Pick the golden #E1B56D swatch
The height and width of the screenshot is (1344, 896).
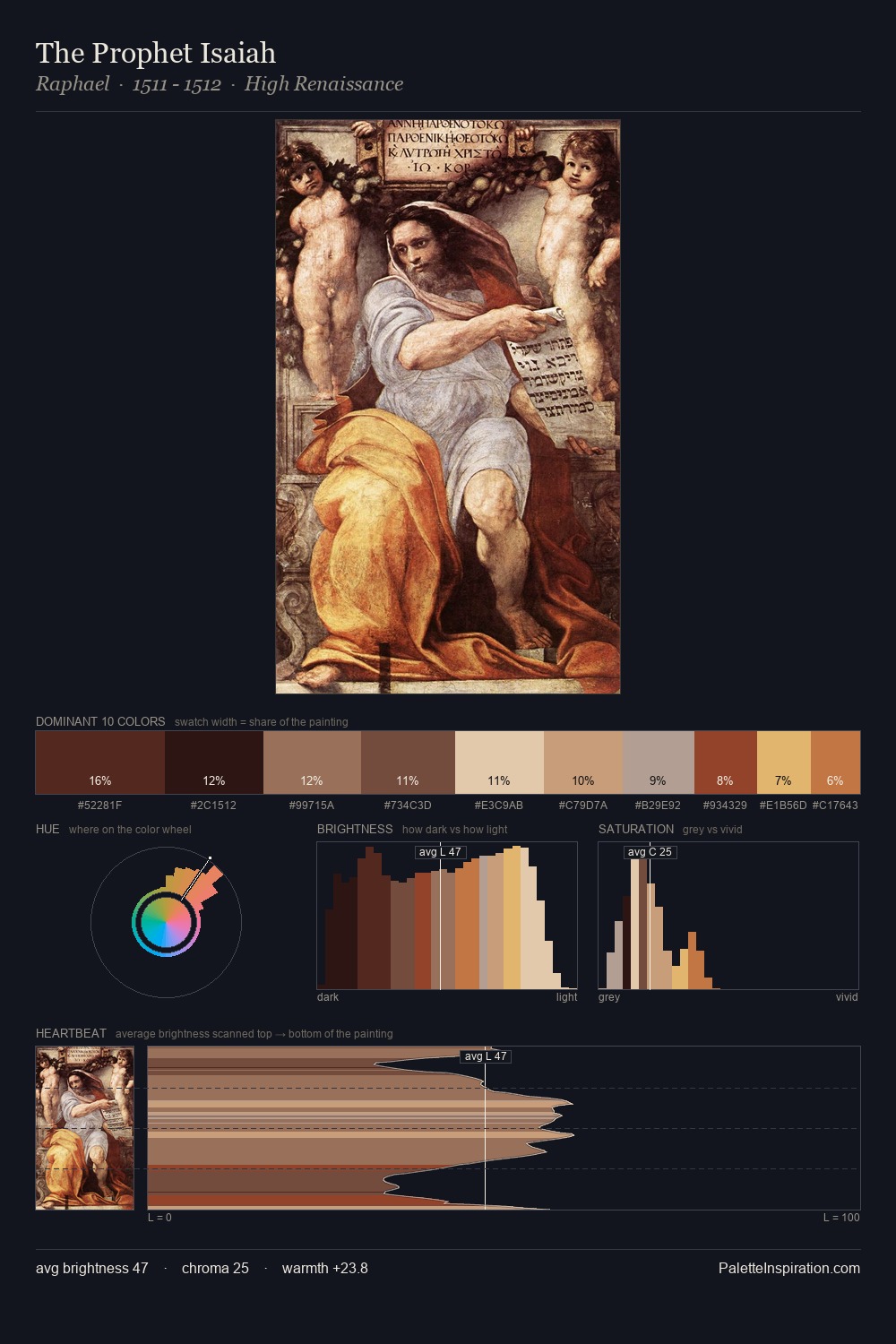784,762
